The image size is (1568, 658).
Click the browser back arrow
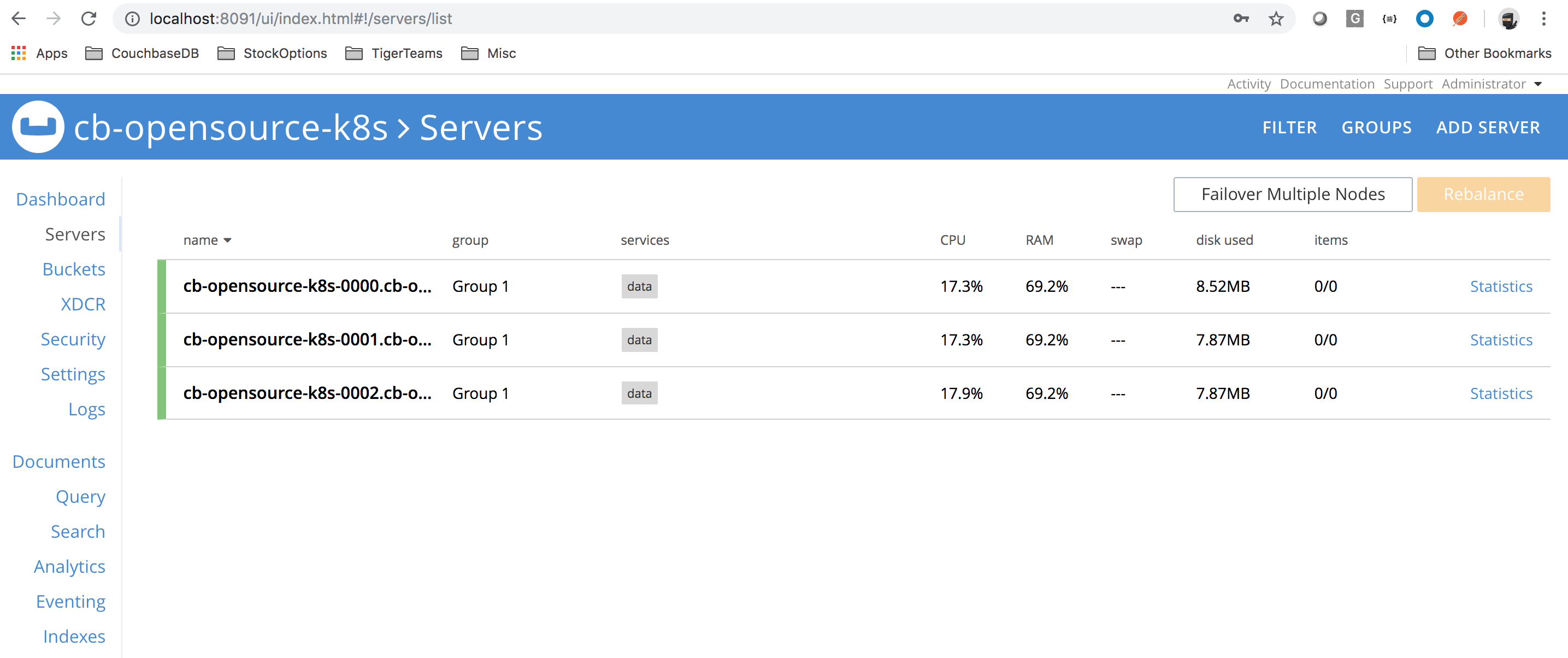tap(19, 19)
